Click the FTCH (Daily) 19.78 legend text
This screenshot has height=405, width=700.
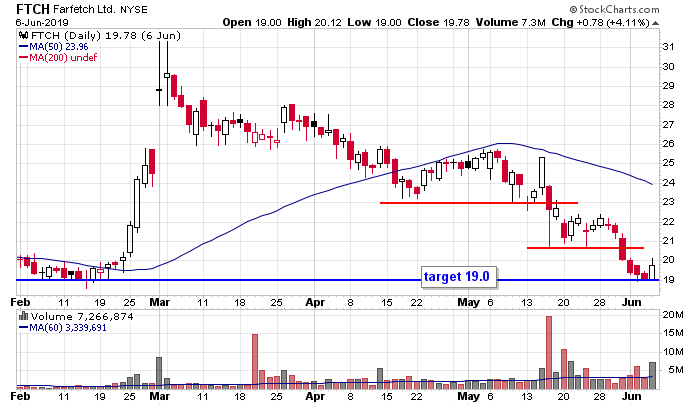tap(105, 36)
